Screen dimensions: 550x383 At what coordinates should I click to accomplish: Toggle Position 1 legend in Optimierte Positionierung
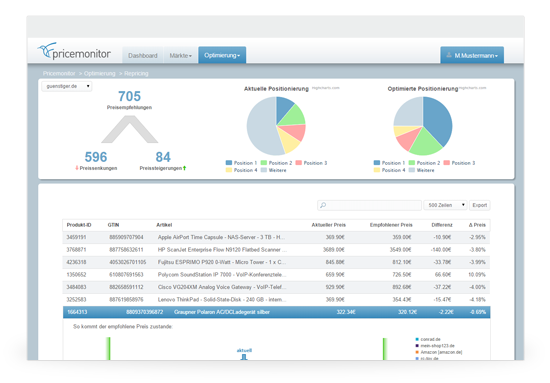[x=389, y=163]
